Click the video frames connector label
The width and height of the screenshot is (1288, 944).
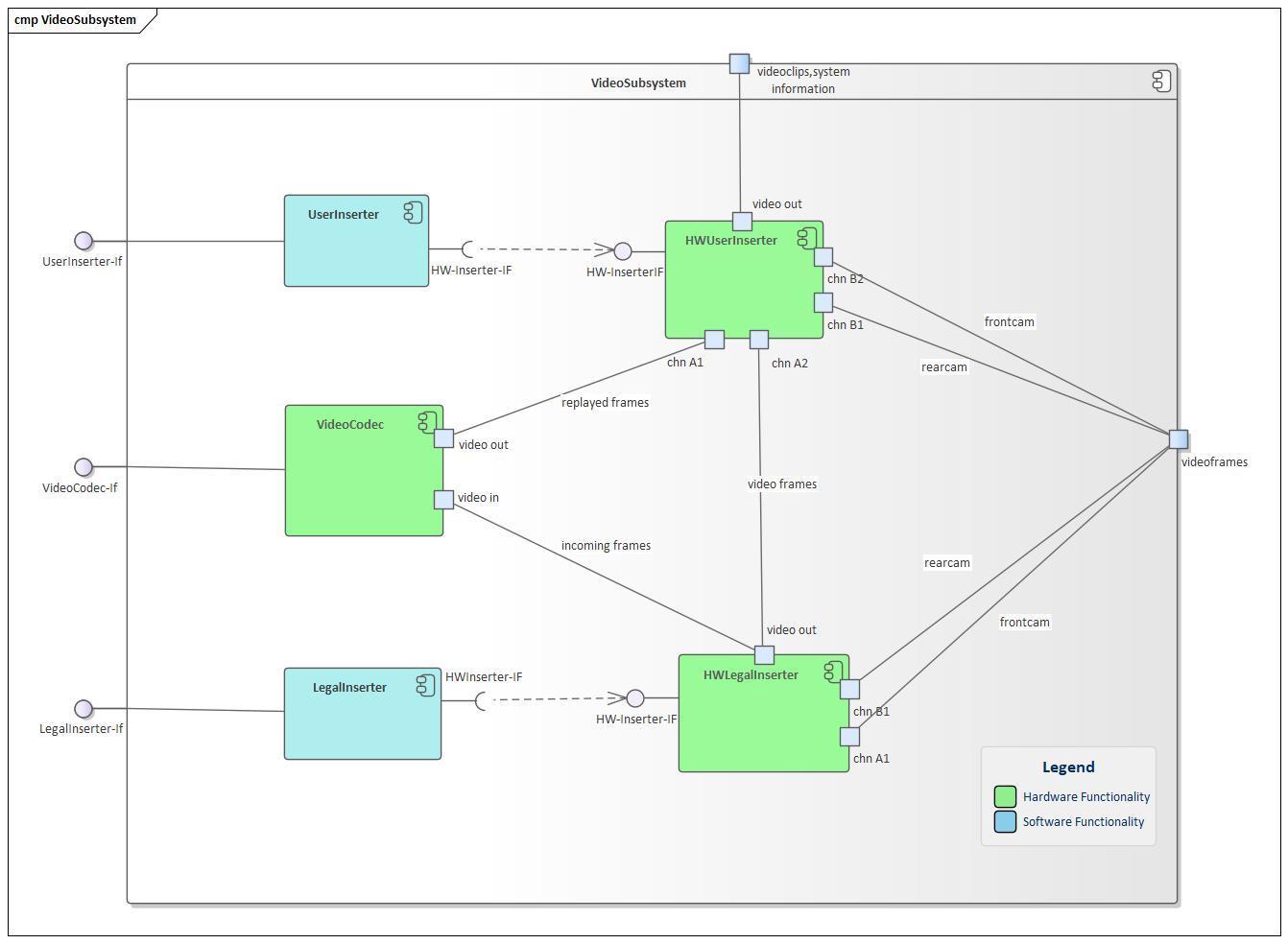[782, 484]
